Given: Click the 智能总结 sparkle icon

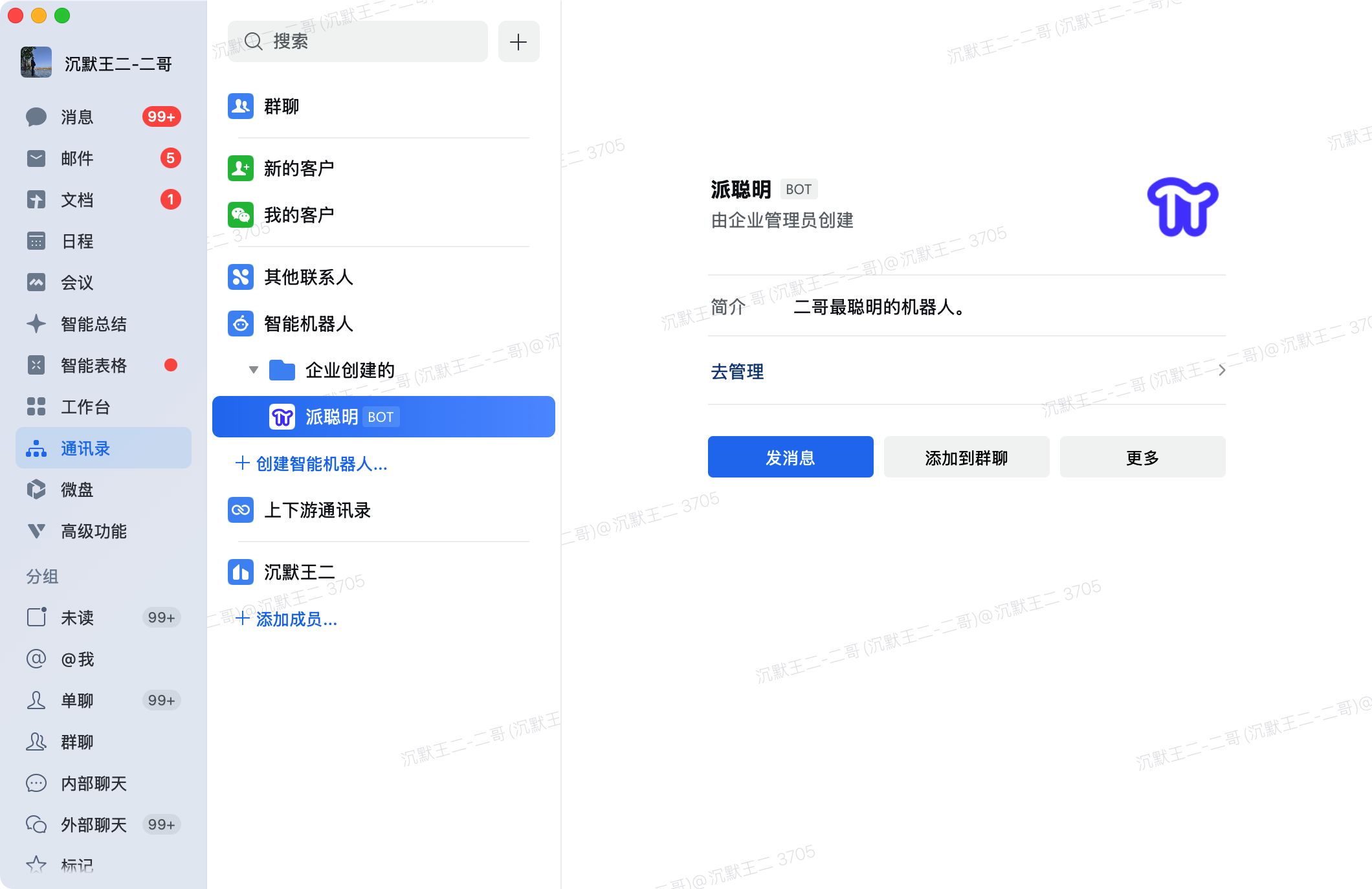Looking at the screenshot, I should click(36, 324).
